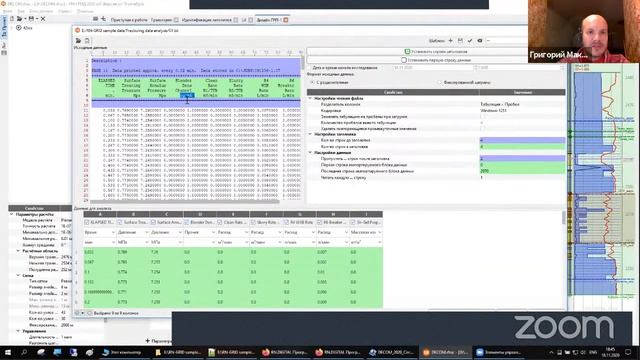Screen dimensions: 640x360
Task: Toggle the Blender Dens column checkbox
Action: (187, 222)
